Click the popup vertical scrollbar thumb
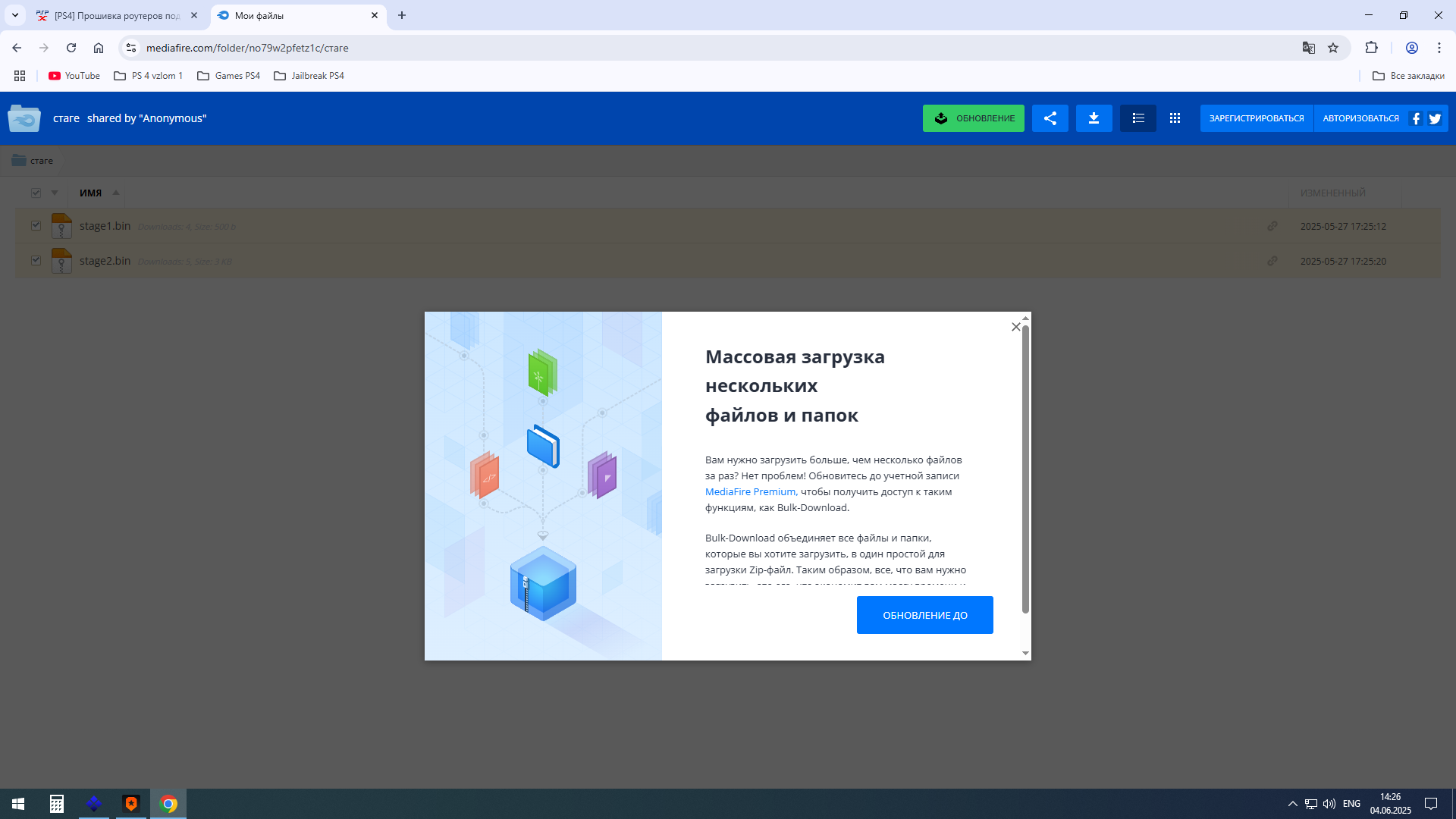The width and height of the screenshot is (1456, 819). click(1025, 469)
